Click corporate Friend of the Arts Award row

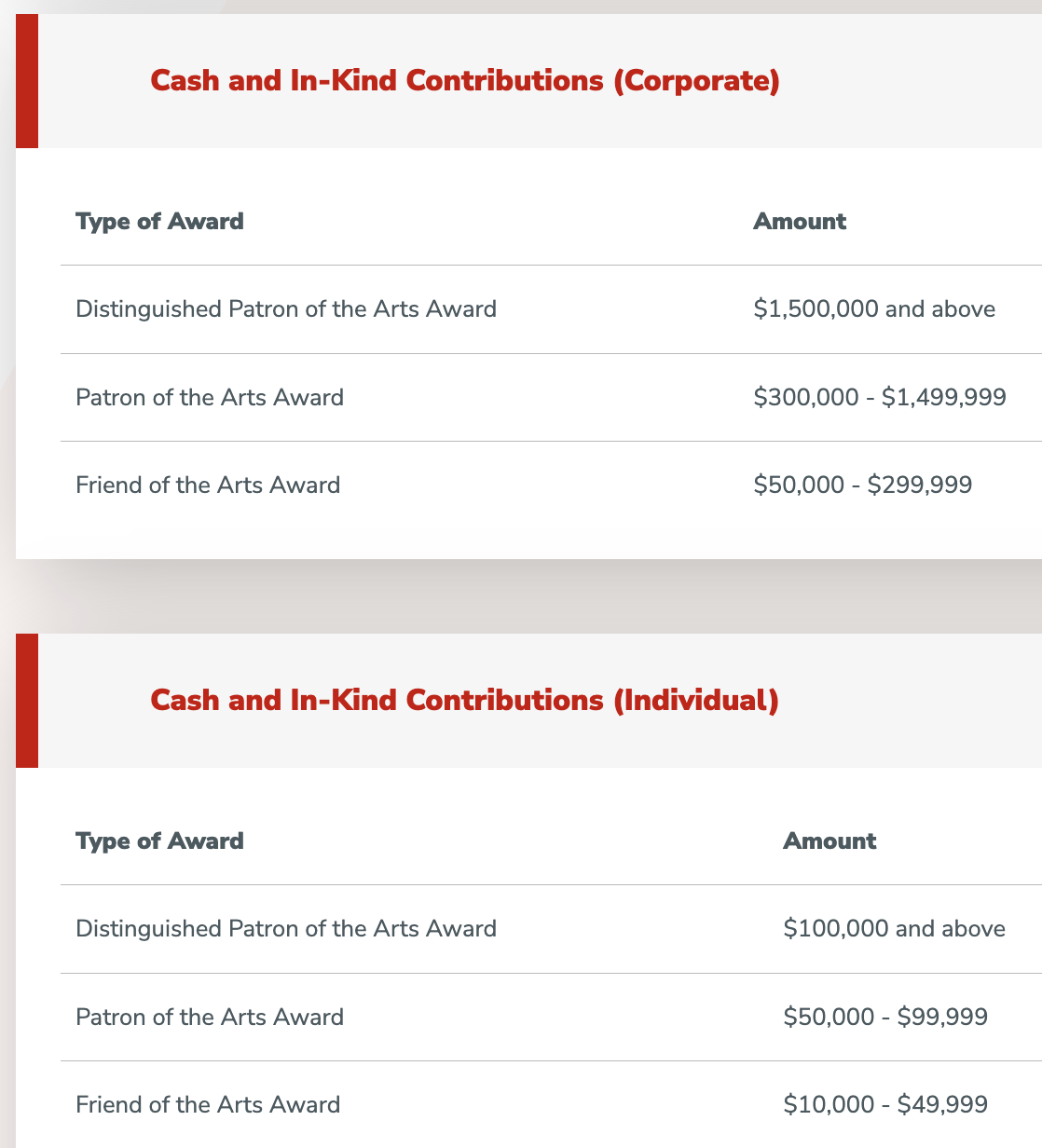click(551, 485)
